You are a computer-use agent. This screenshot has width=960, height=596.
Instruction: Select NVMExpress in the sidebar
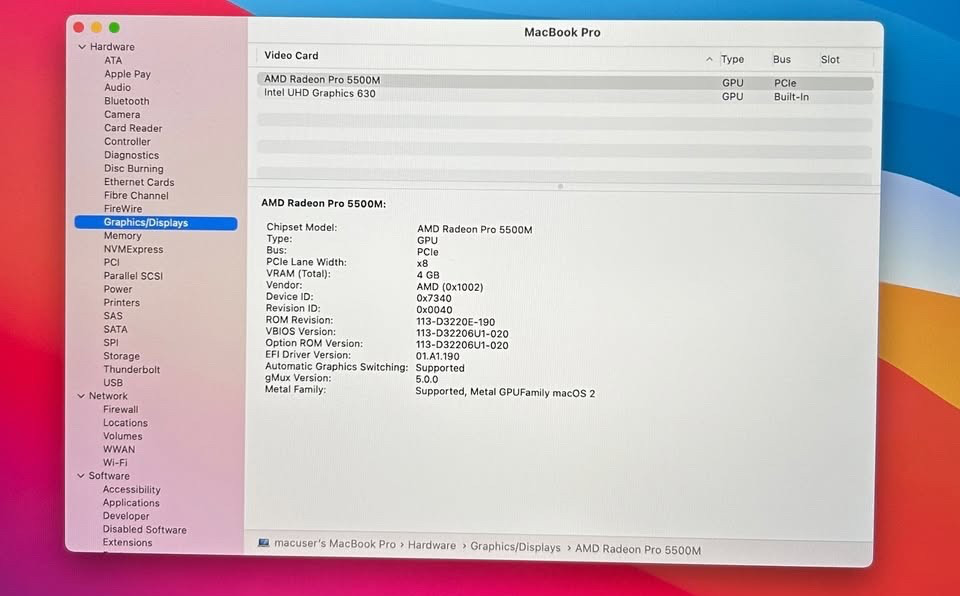(x=133, y=249)
